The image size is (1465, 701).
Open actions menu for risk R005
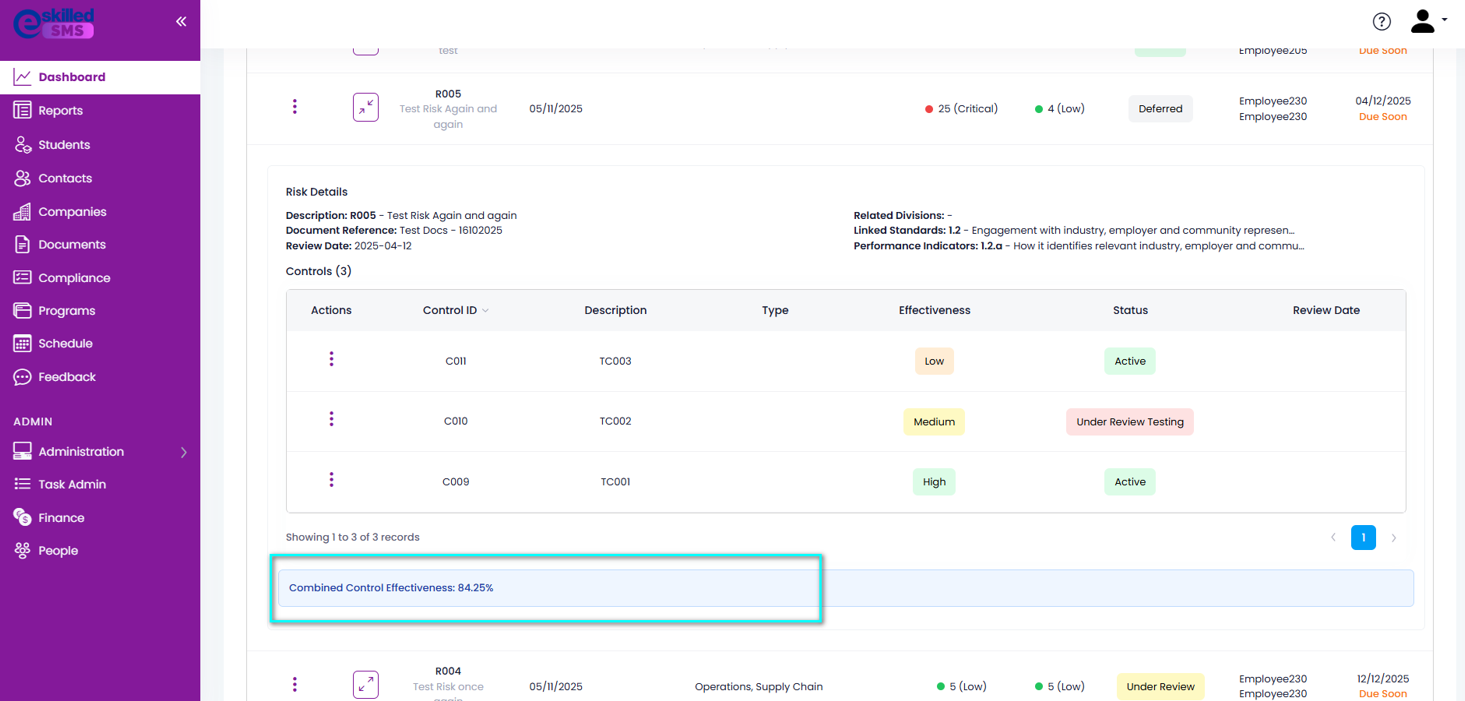294,107
